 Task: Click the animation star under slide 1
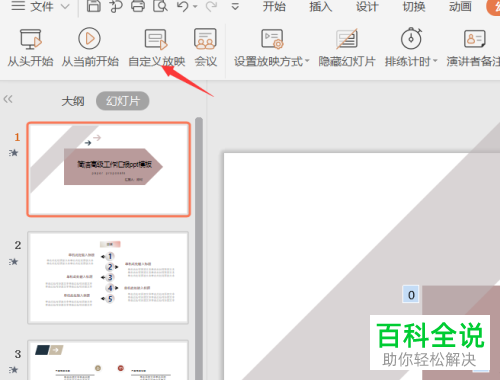[x=13, y=153]
